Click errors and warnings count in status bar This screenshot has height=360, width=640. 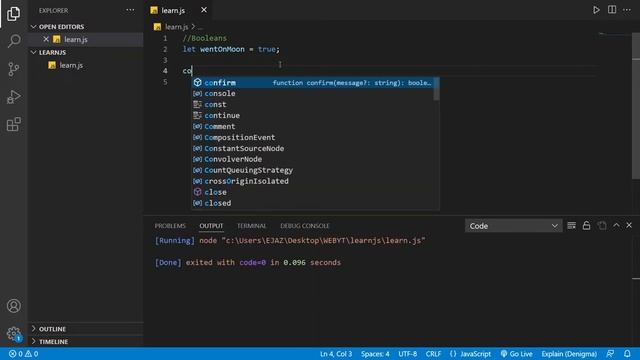(24, 354)
